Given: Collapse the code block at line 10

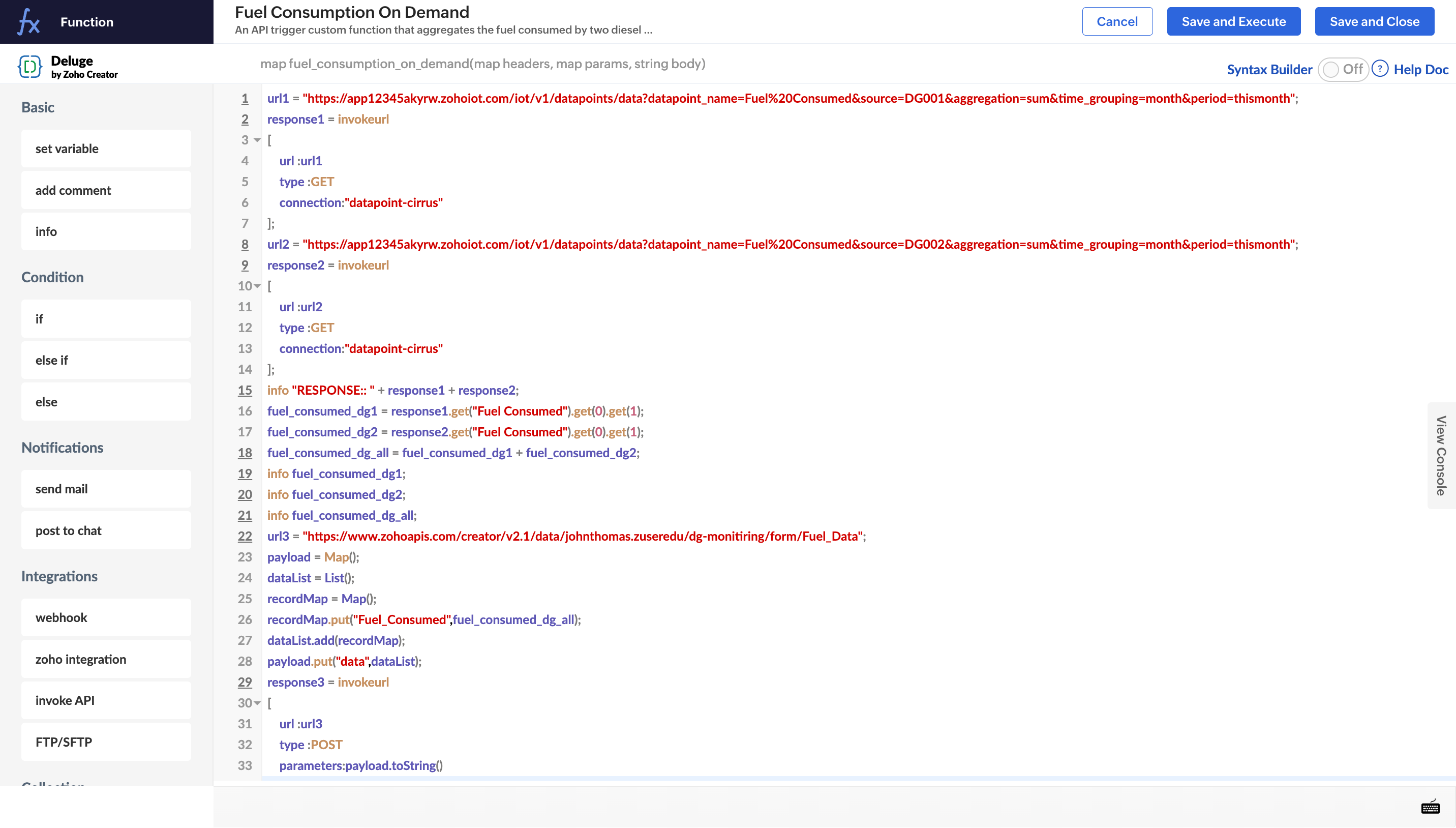Looking at the screenshot, I should pos(257,286).
